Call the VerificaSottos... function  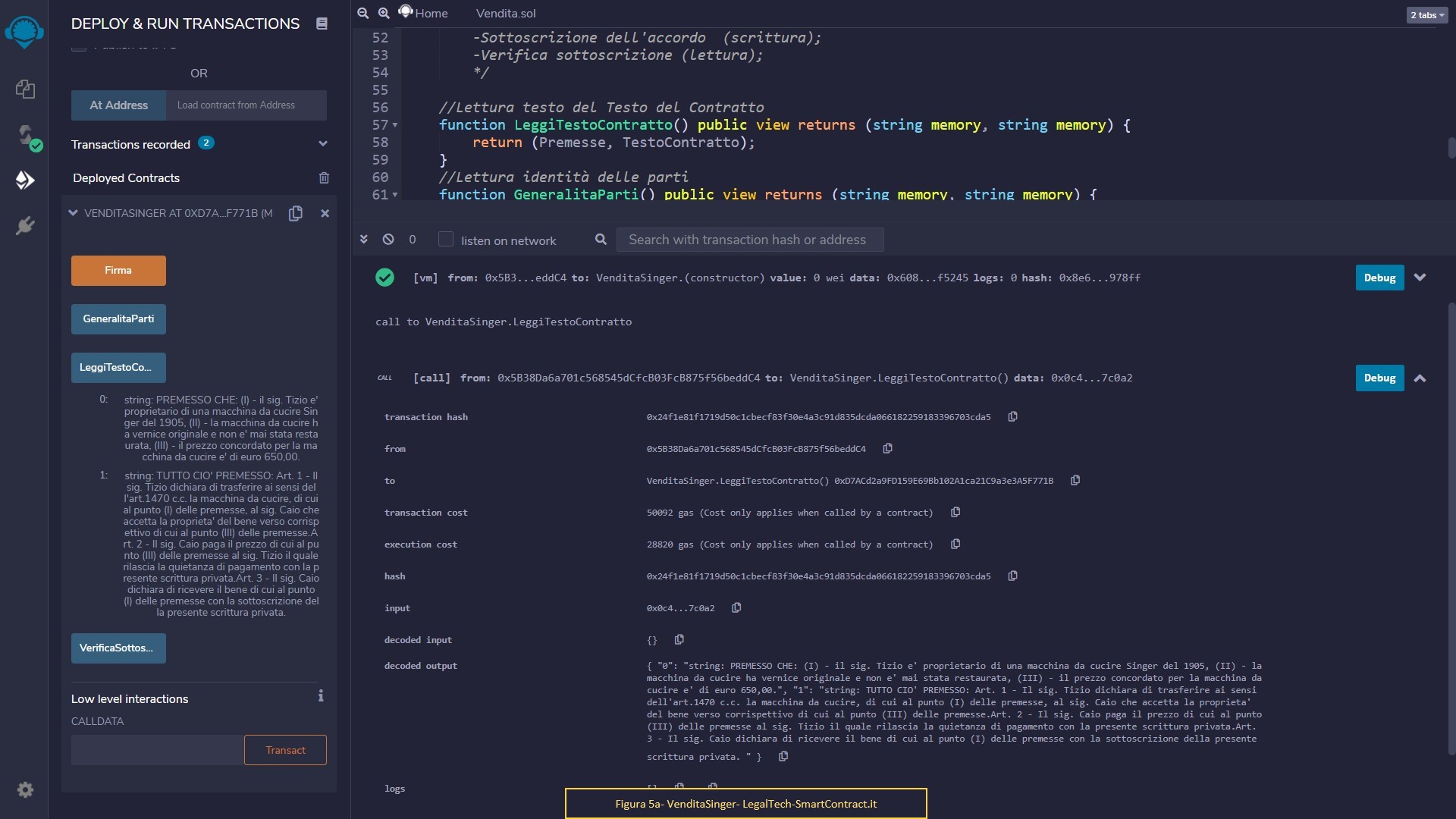118,648
